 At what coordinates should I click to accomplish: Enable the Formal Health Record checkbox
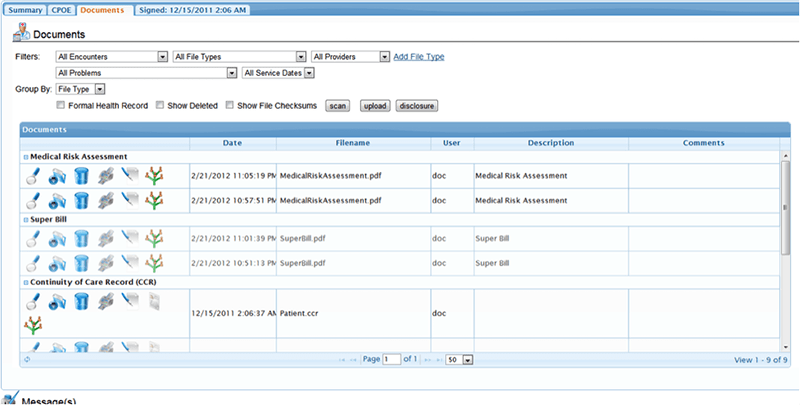(x=61, y=105)
